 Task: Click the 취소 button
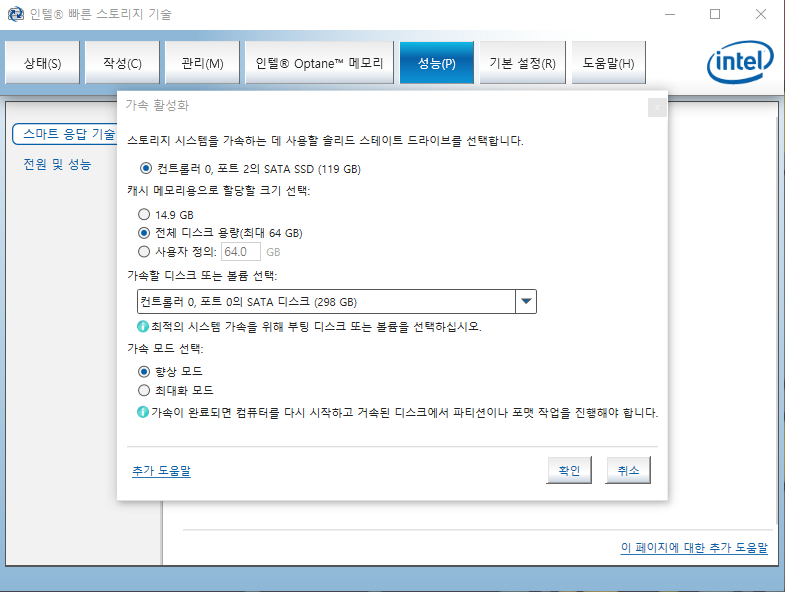tap(628, 470)
